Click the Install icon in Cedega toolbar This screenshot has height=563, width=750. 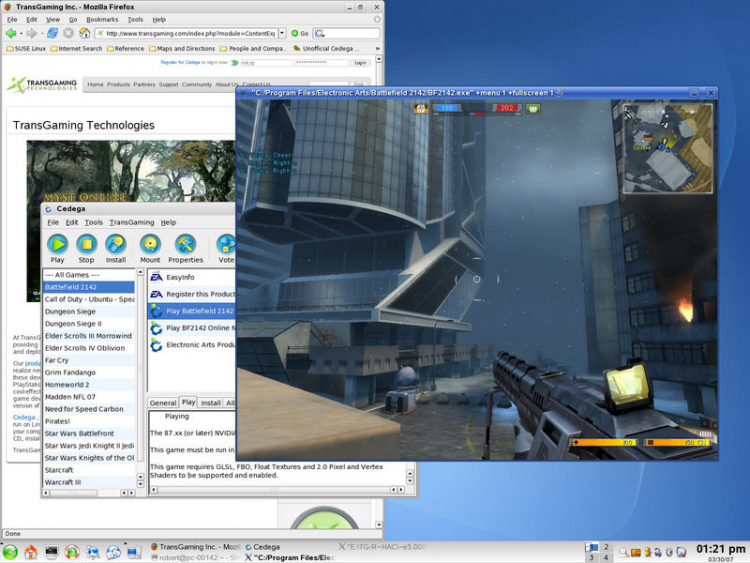click(116, 244)
